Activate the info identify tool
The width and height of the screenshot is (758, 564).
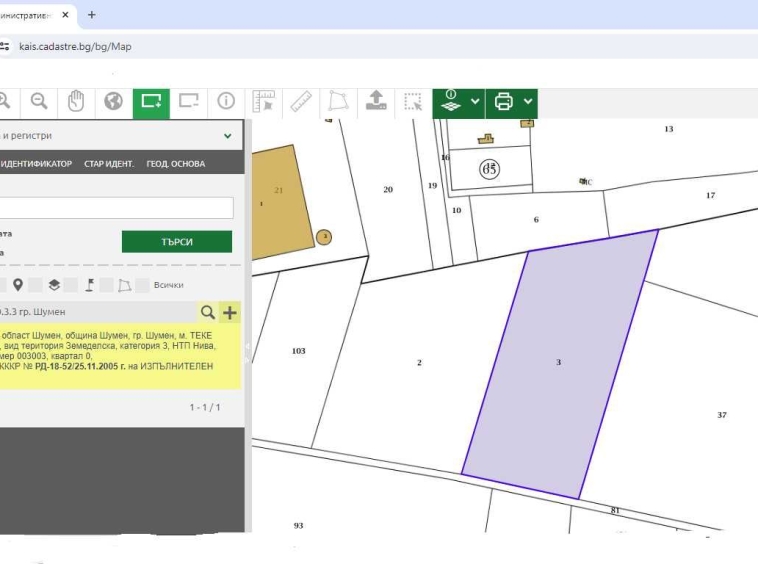pyautogui.click(x=226, y=101)
